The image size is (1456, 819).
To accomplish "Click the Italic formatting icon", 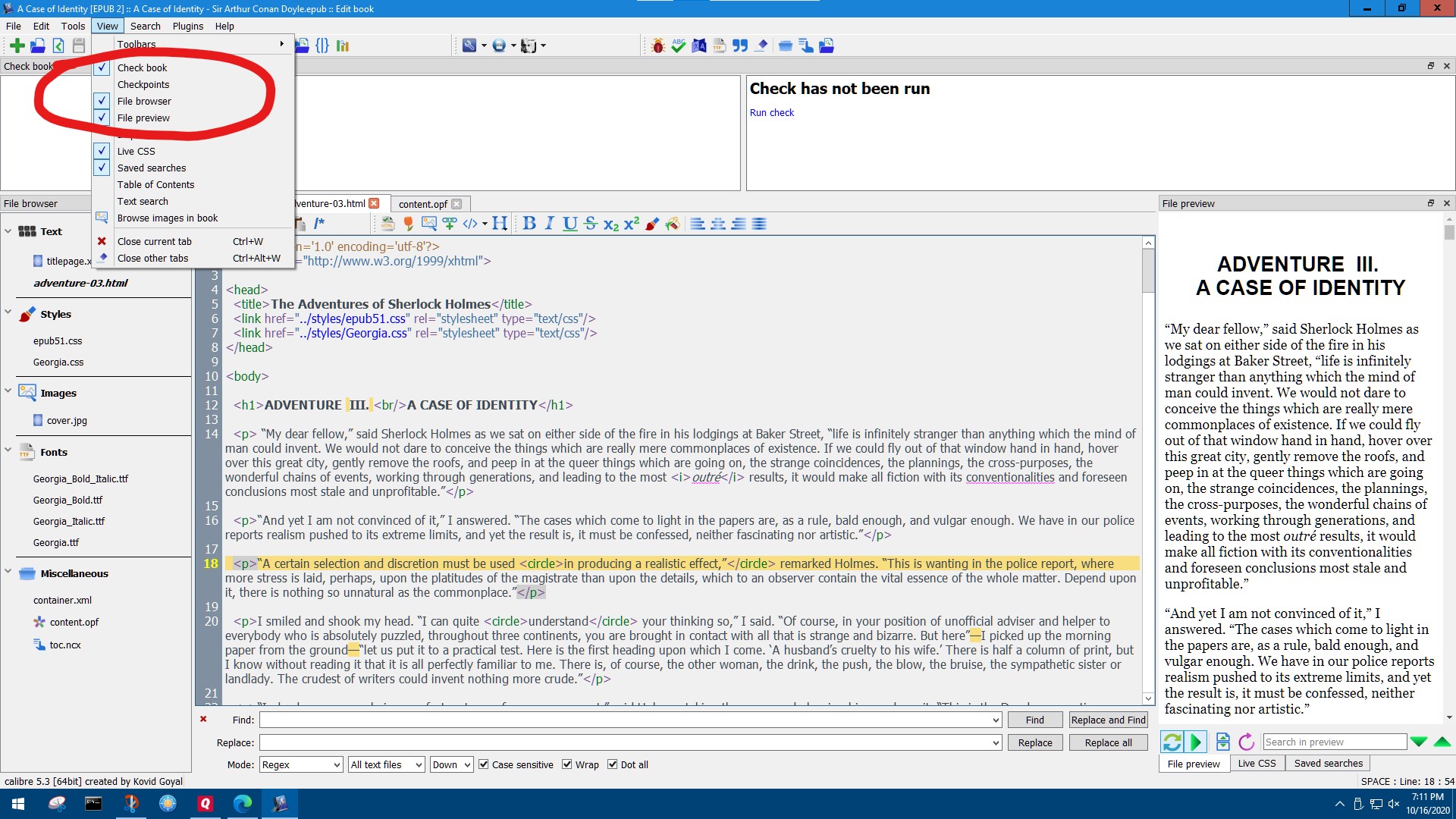I will [550, 224].
